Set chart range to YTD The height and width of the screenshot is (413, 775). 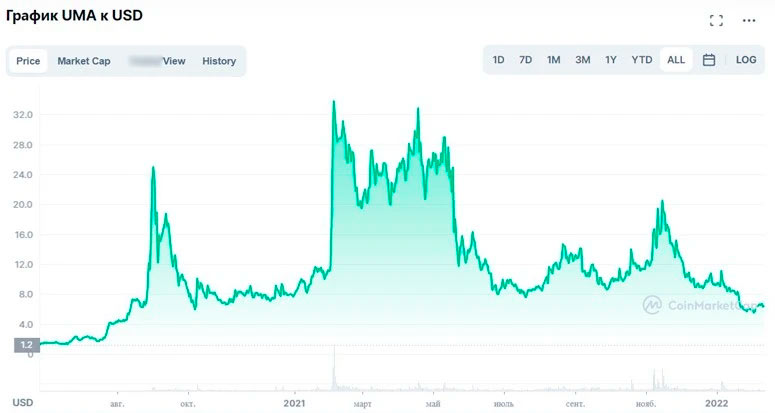coord(641,60)
